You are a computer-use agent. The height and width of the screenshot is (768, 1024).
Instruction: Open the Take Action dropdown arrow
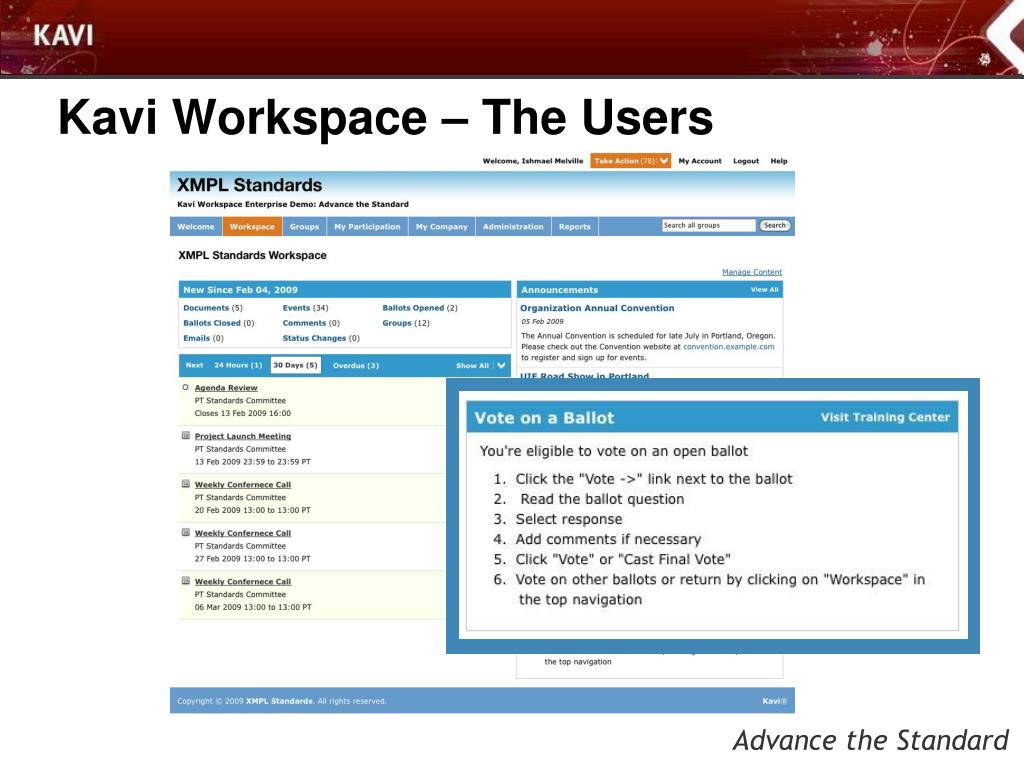[664, 161]
